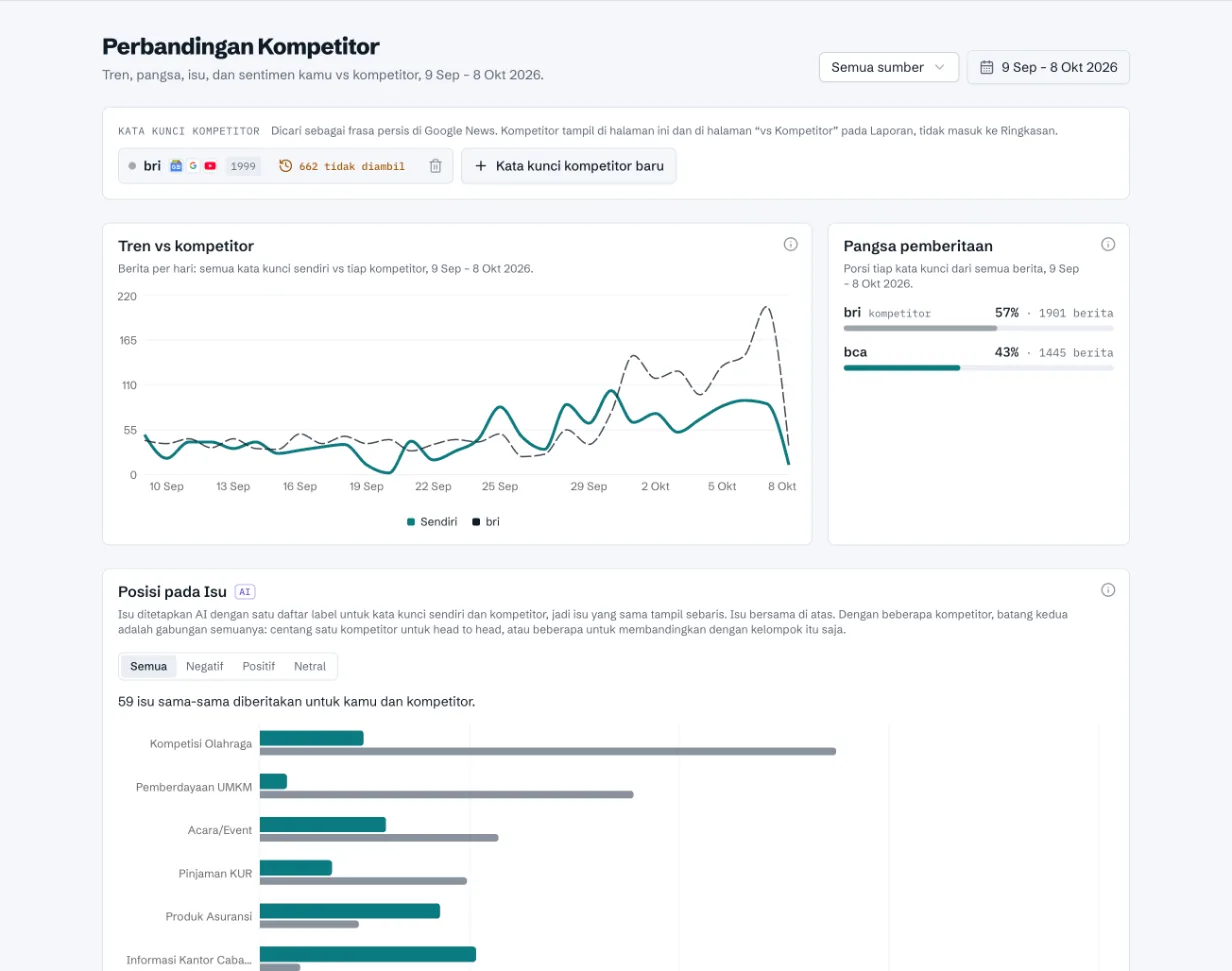Click the Google icon on bri chip

tap(193, 166)
